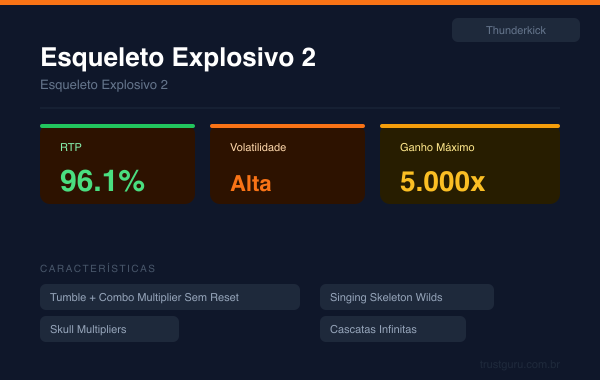Click the Alta volatility value
This screenshot has height=380, width=600.
(251, 183)
